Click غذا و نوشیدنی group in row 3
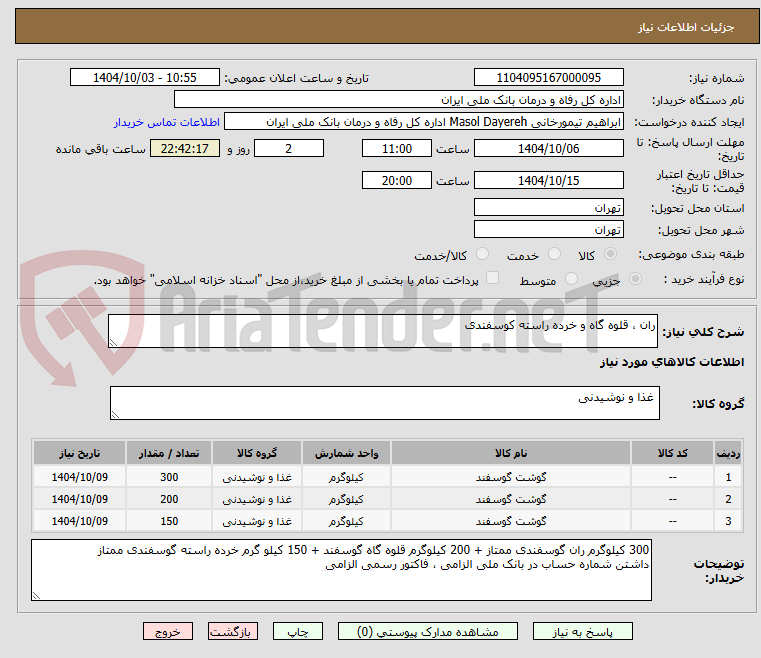Image resolution: width=761 pixels, height=658 pixels. click(x=257, y=521)
